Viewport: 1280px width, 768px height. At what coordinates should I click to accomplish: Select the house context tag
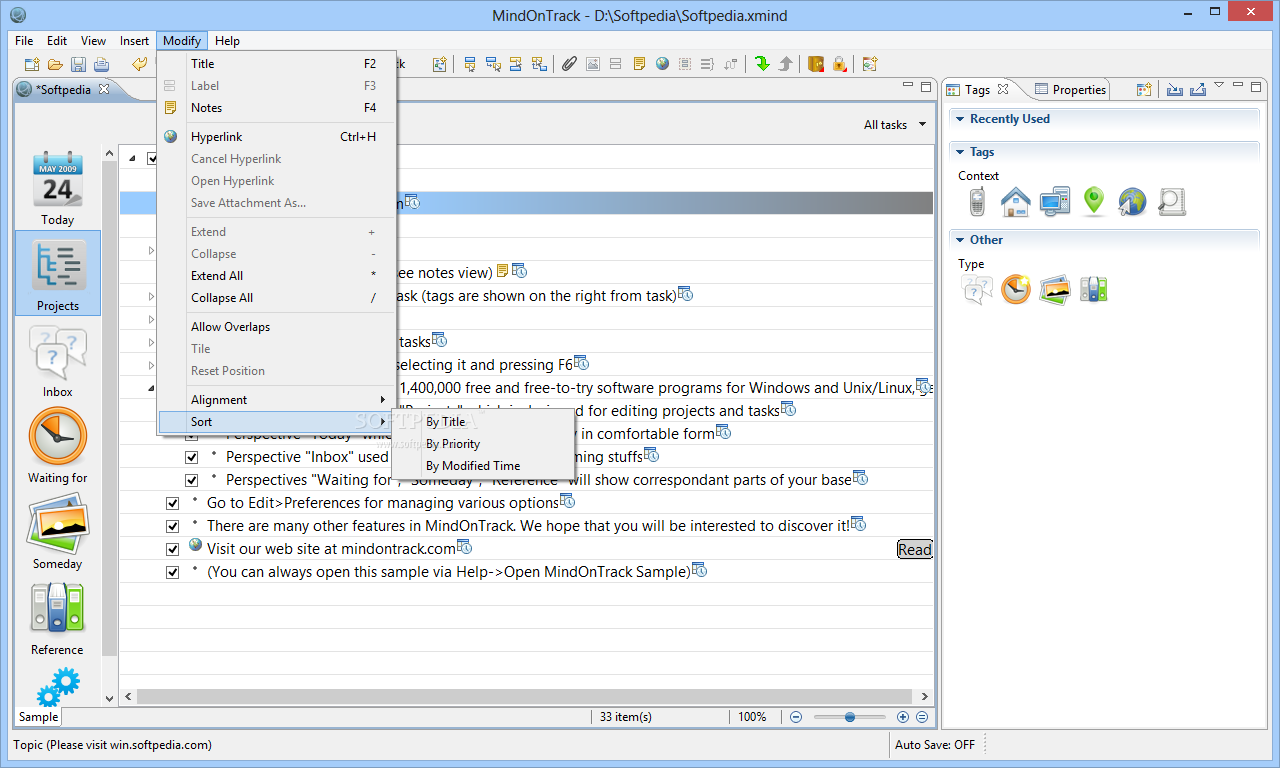click(x=1015, y=202)
